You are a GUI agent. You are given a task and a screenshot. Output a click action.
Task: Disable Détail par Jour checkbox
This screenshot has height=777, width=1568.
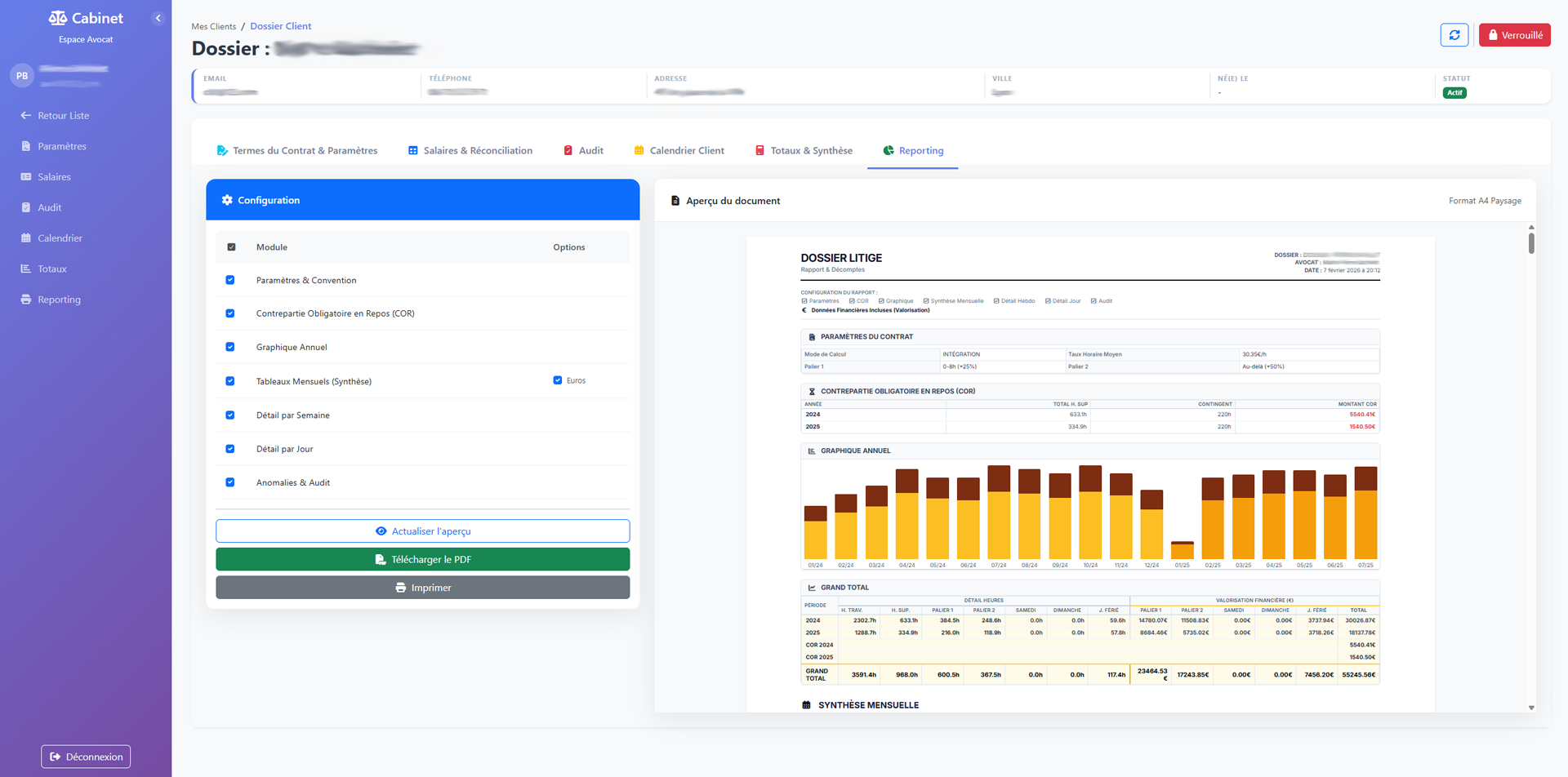point(230,449)
